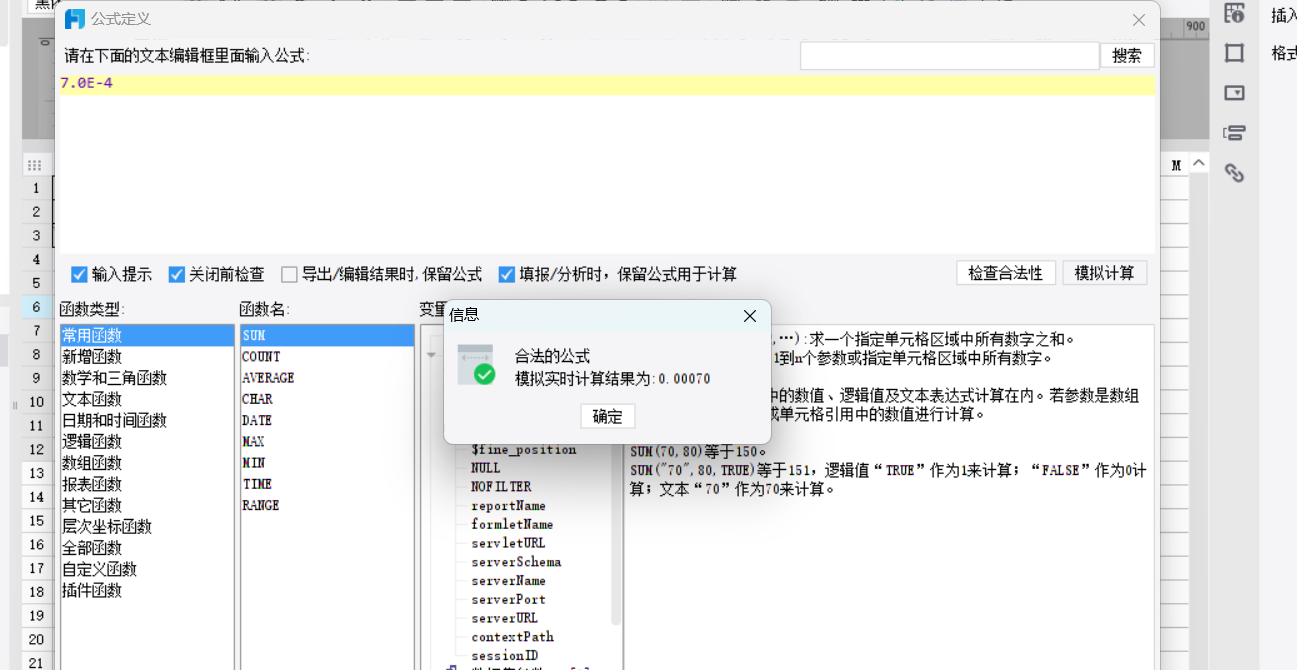This screenshot has width=1297, height=670.
Task: Open the cell attributes panel icon
Action: point(1235,14)
